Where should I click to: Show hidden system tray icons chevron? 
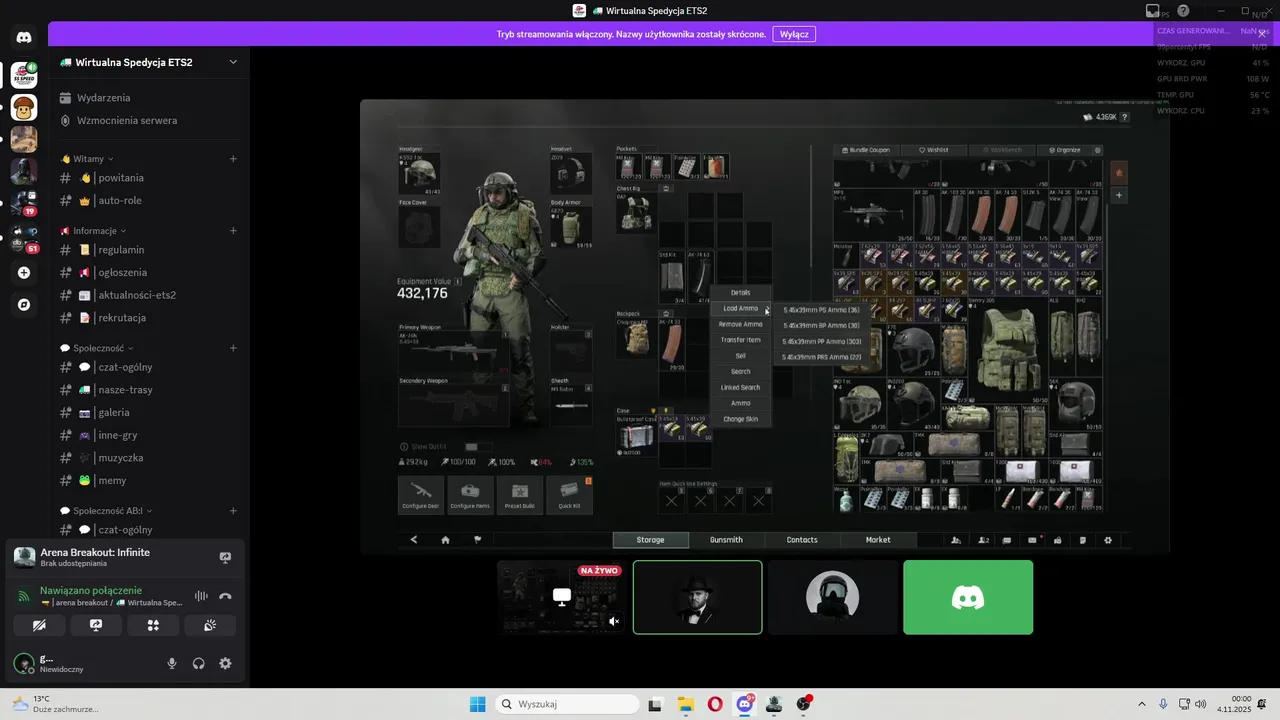point(1142,704)
